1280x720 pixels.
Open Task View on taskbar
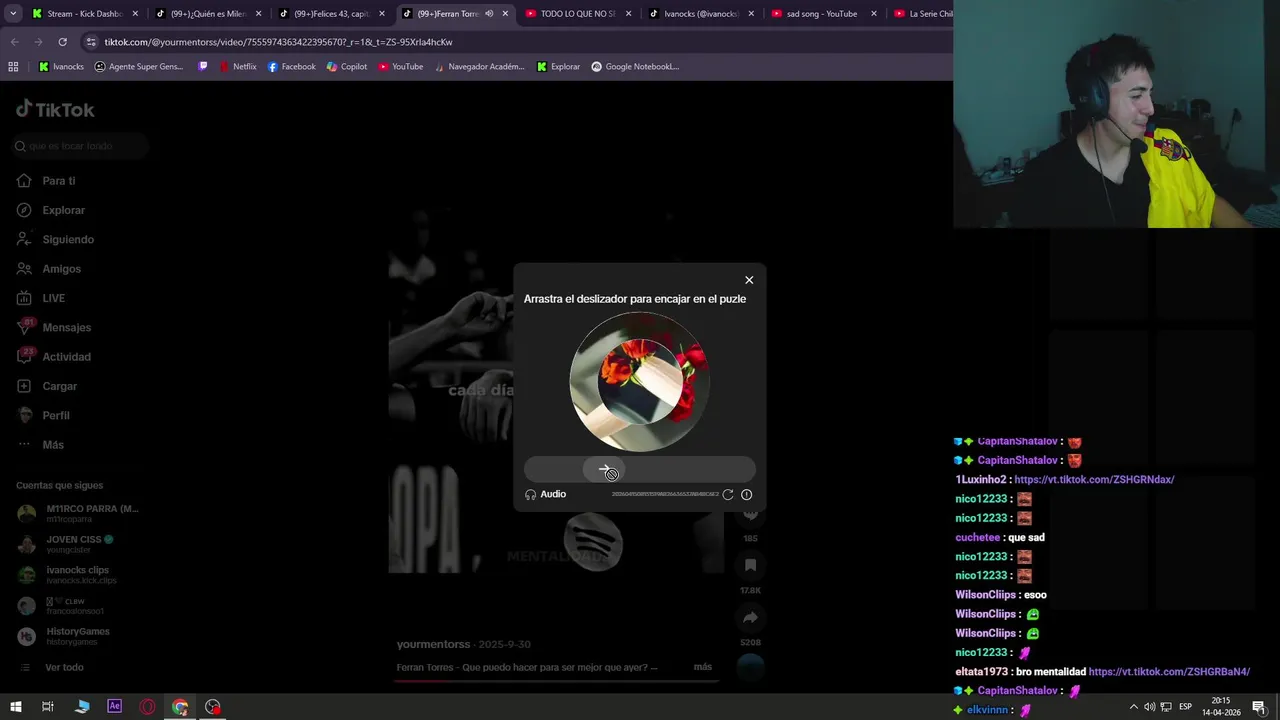(47, 707)
